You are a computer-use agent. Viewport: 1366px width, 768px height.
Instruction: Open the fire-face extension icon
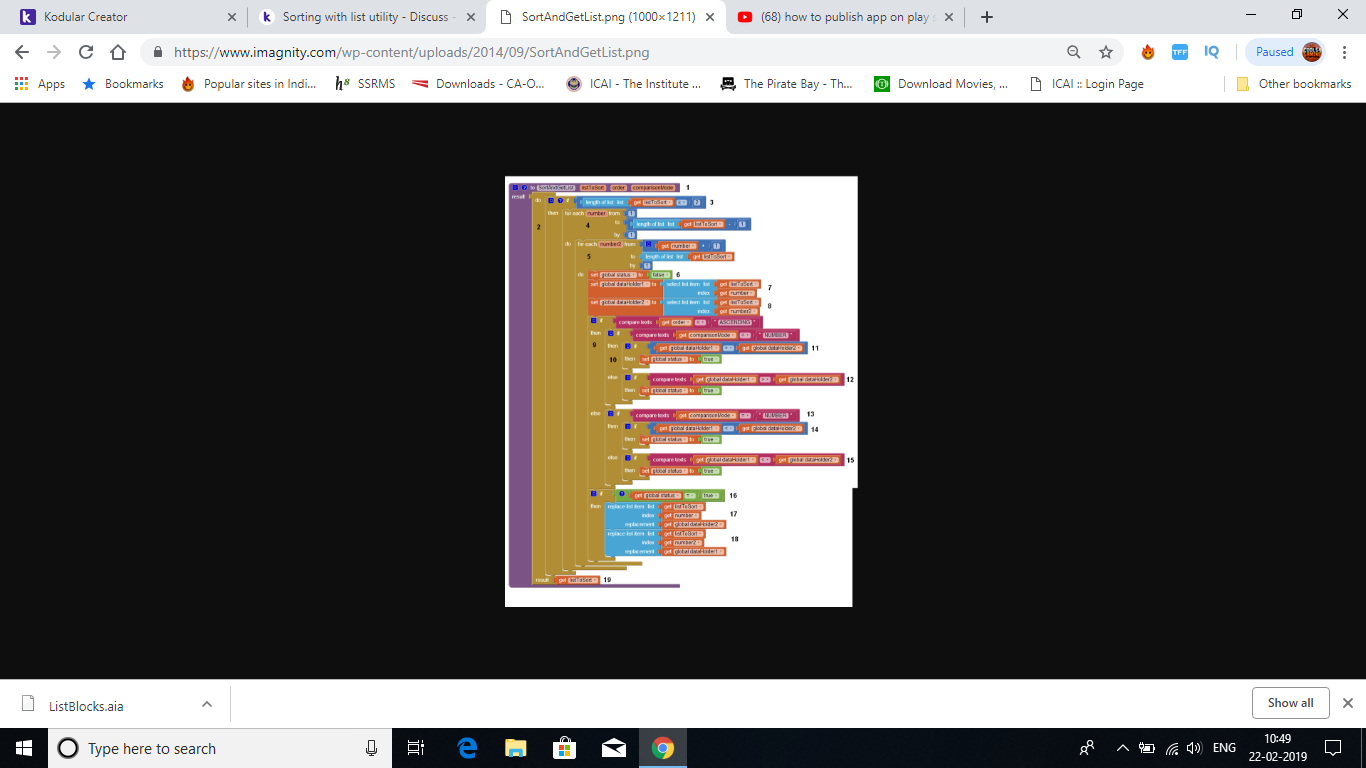pos(1148,52)
